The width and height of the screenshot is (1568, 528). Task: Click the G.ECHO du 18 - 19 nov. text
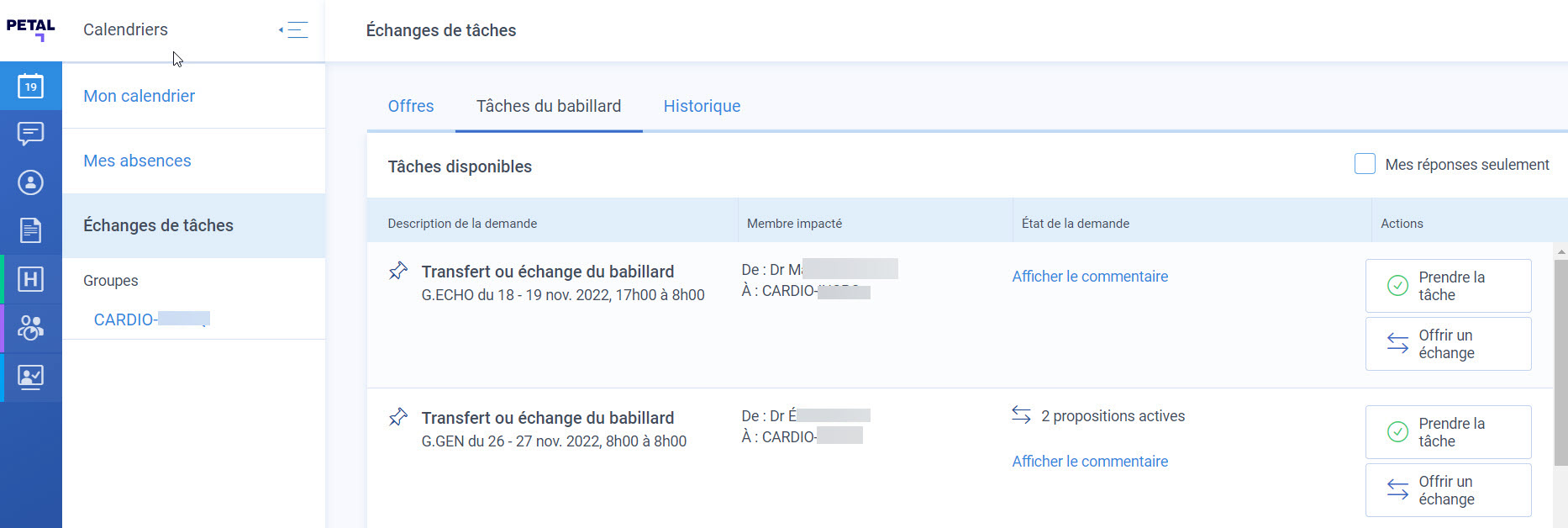pos(563,295)
